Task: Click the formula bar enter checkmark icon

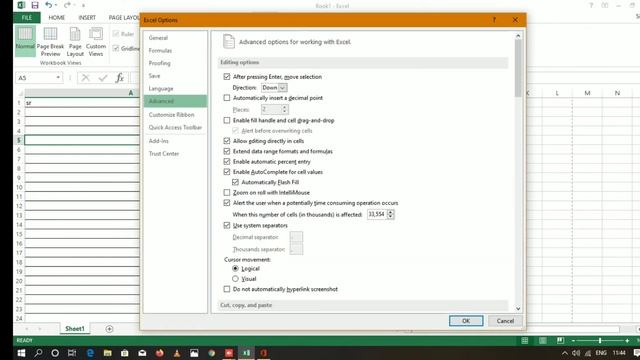Action: [x=102, y=78]
